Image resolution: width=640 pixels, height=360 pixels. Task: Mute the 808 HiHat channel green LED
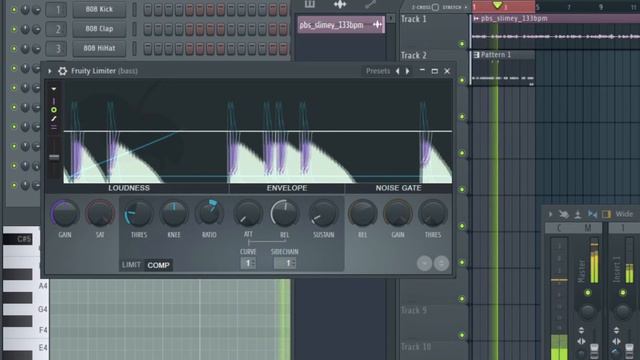[14, 48]
